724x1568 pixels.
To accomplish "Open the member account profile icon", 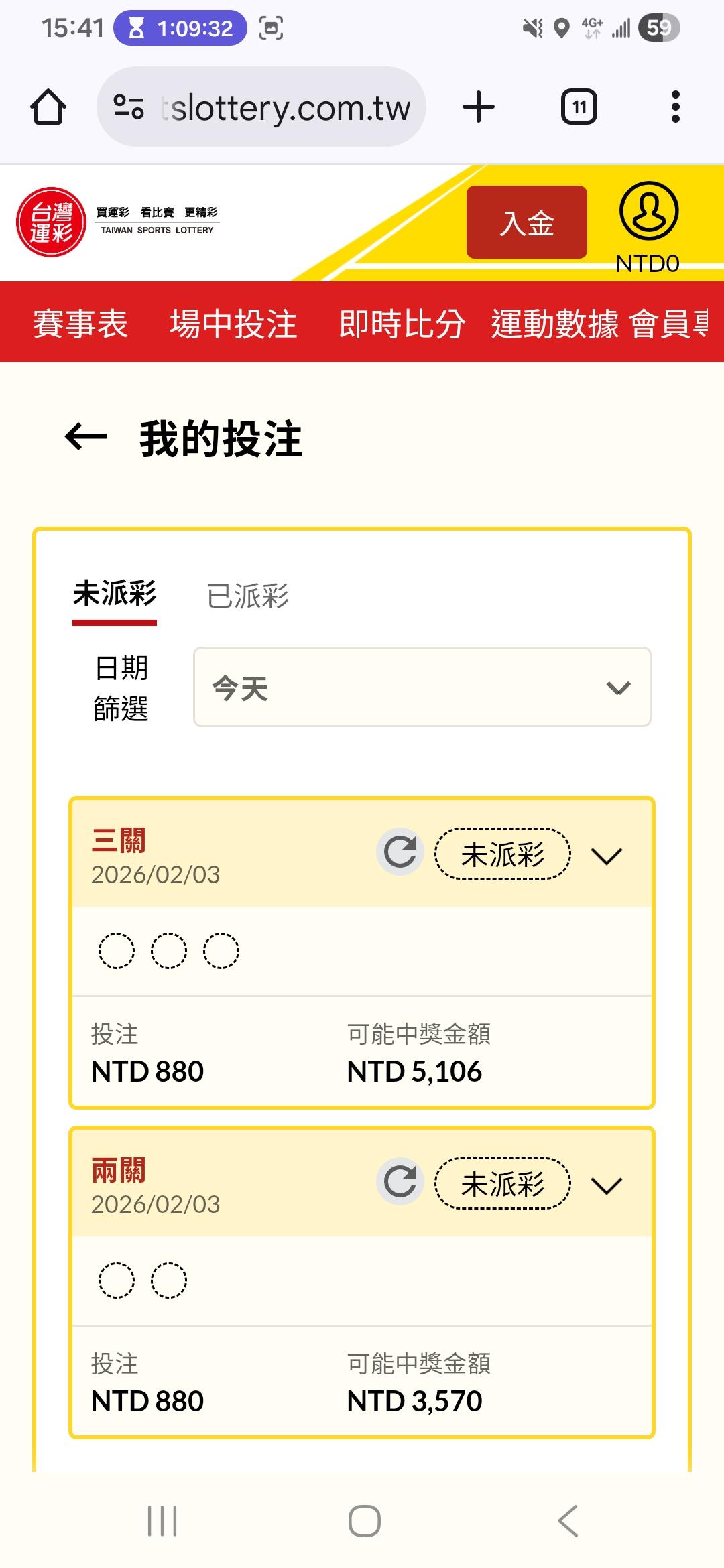I will click(x=648, y=212).
